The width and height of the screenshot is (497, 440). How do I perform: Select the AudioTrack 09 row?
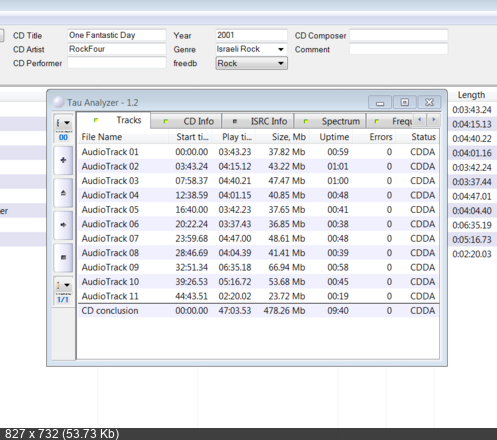point(258,267)
